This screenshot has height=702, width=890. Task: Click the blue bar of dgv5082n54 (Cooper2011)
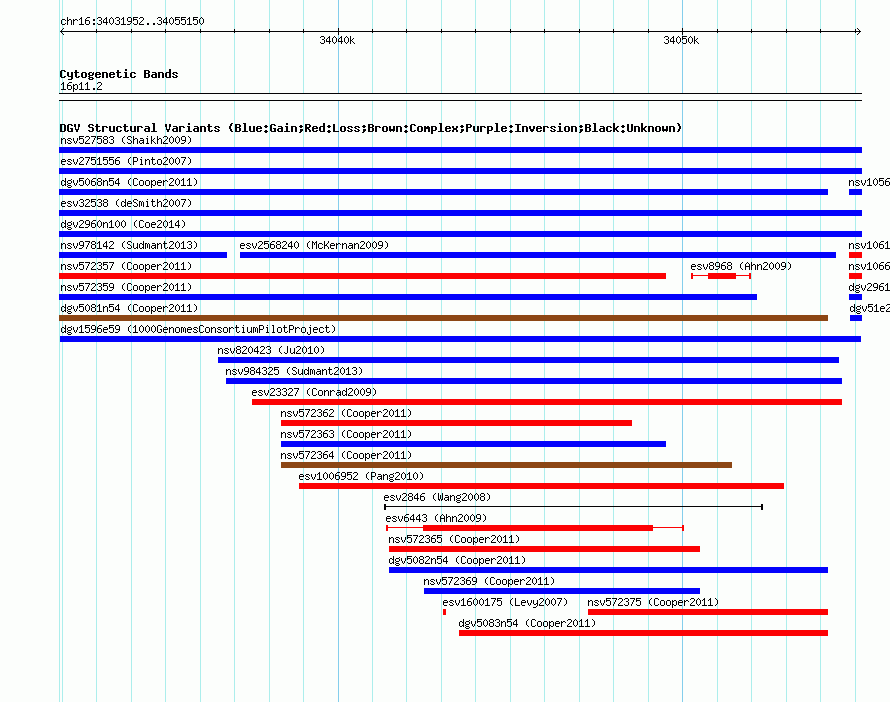point(608,570)
